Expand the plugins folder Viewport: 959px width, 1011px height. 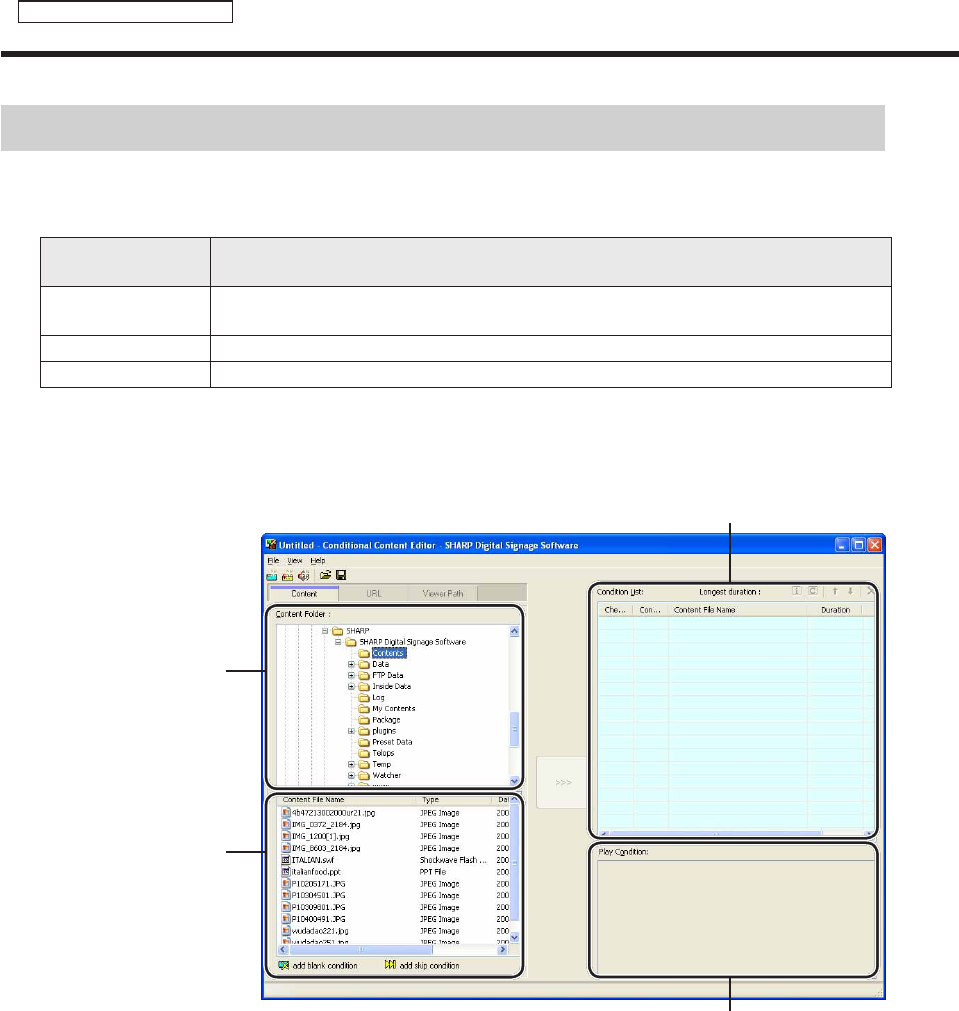pos(351,731)
